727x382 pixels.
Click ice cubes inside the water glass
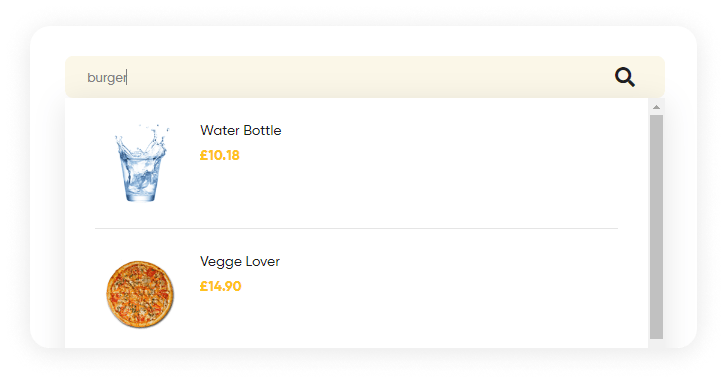click(x=140, y=176)
